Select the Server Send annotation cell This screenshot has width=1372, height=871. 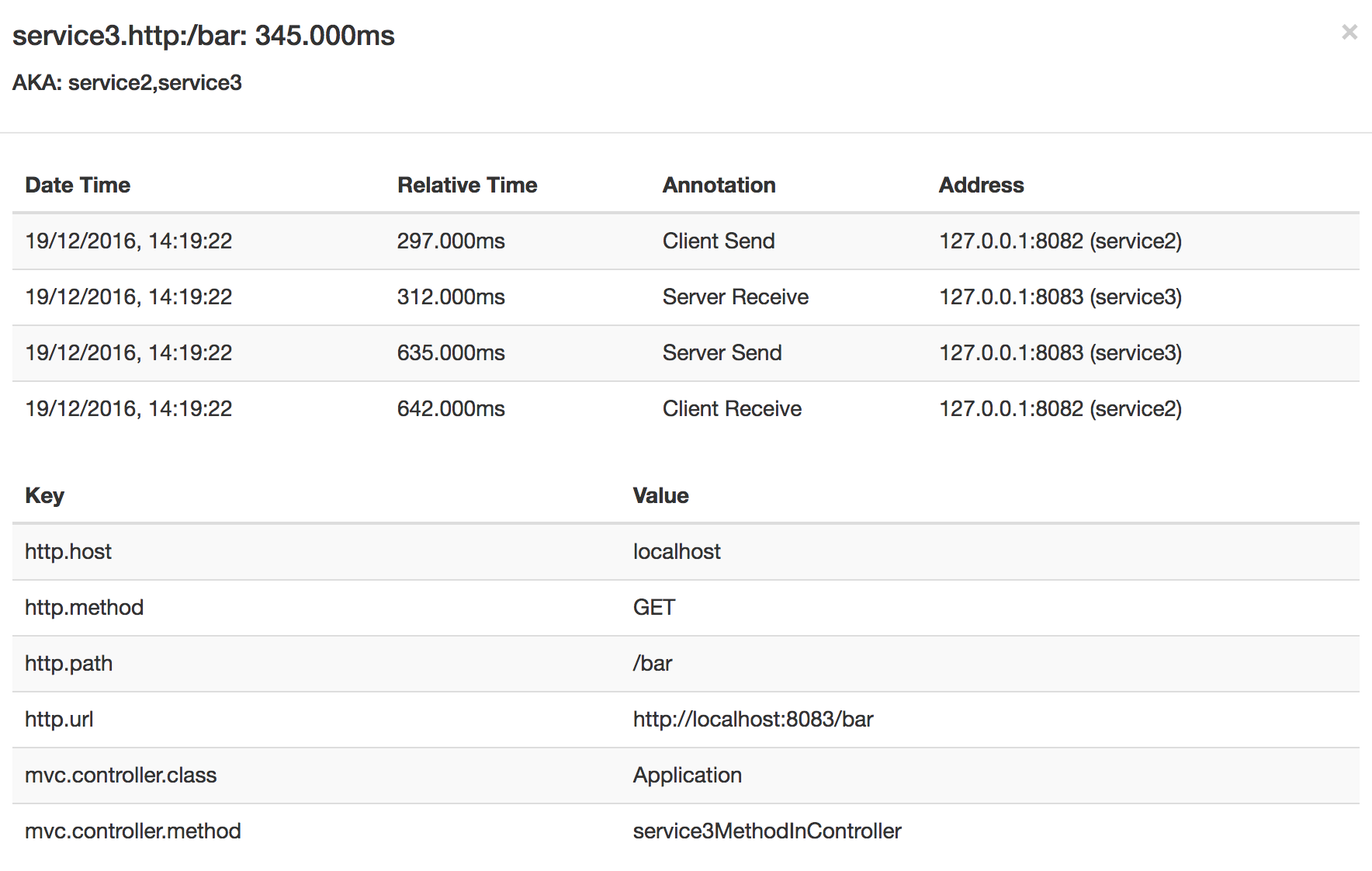click(x=722, y=352)
